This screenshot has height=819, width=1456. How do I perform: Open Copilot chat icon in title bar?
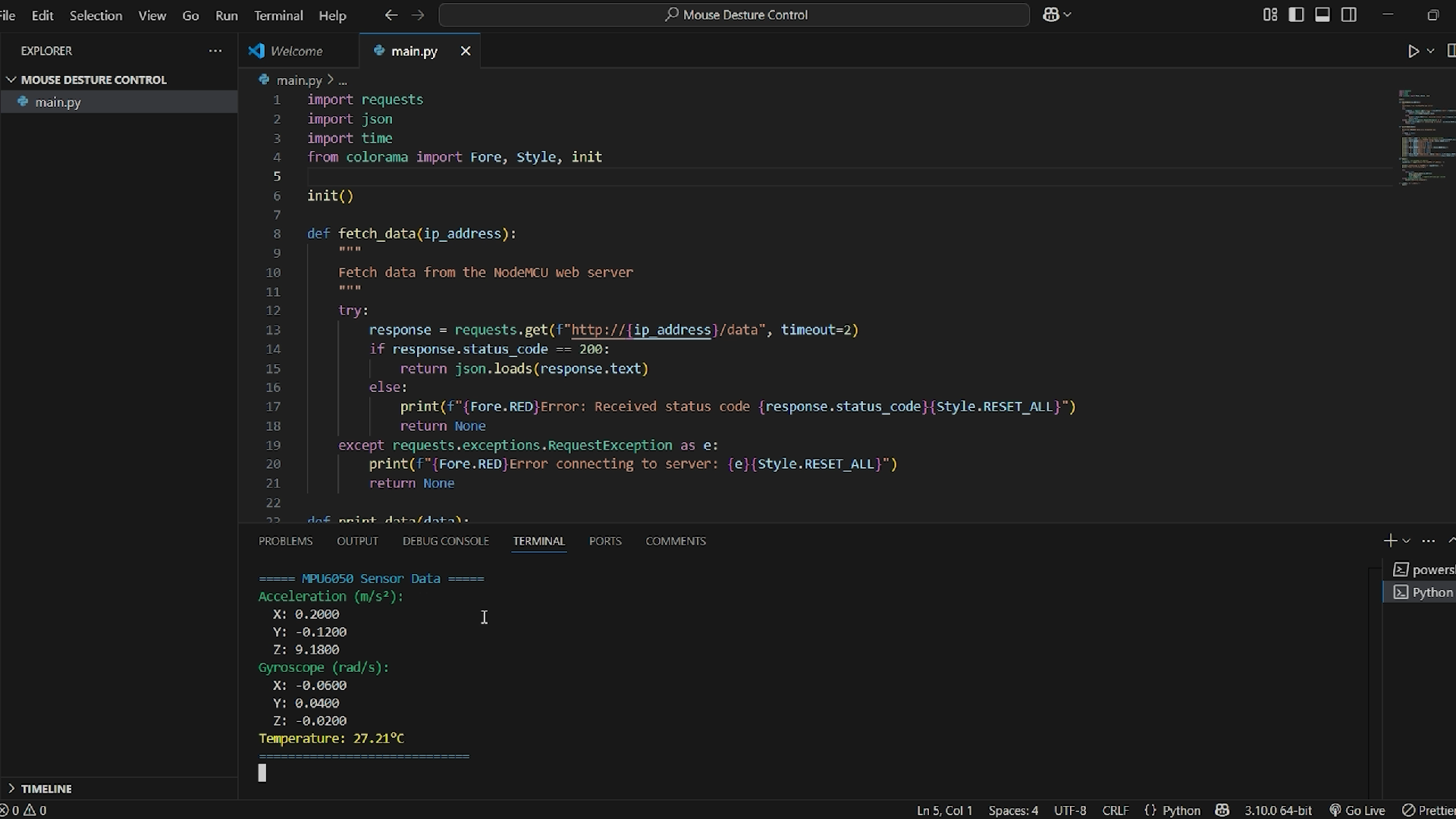1051,14
